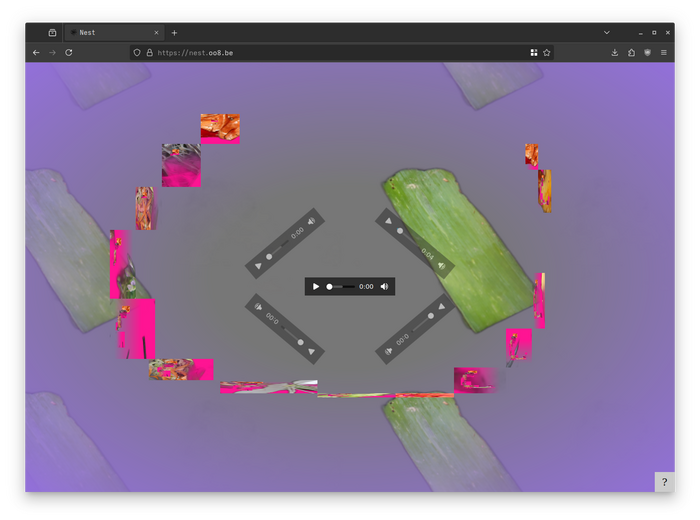Click the icon left of the Nest tab

(x=52, y=33)
